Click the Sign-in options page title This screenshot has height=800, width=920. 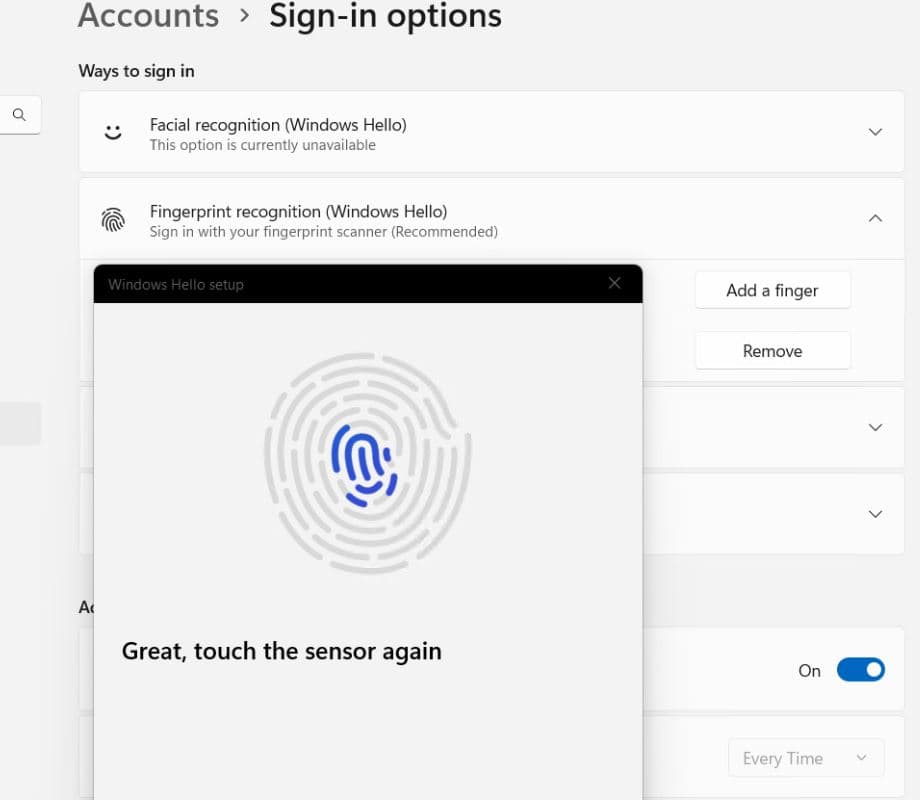point(385,16)
